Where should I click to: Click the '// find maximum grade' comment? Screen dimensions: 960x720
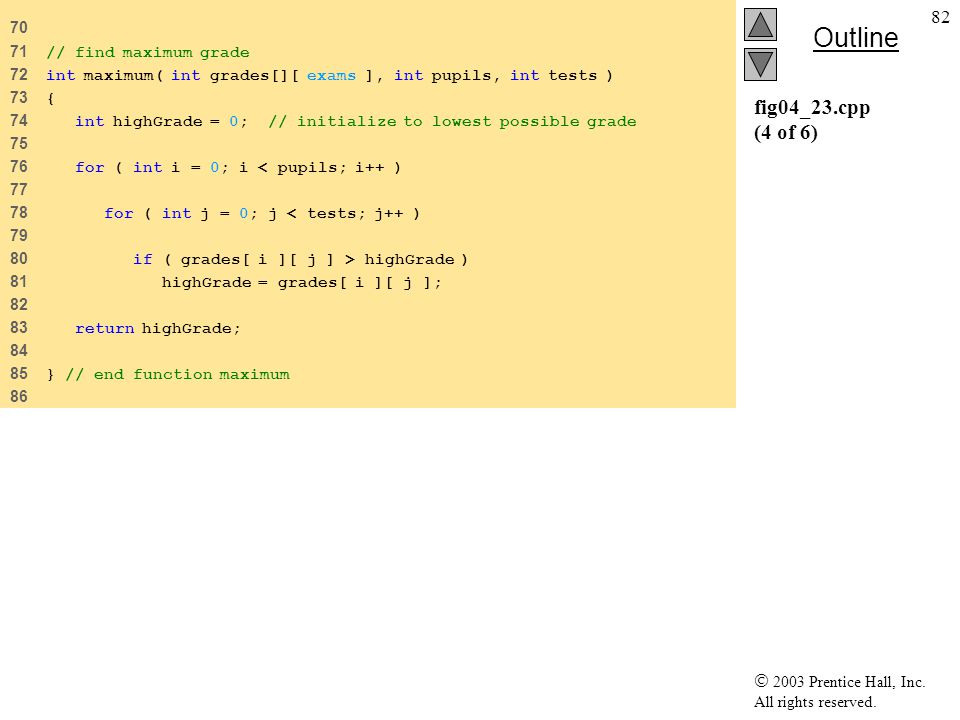pyautogui.click(x=148, y=53)
